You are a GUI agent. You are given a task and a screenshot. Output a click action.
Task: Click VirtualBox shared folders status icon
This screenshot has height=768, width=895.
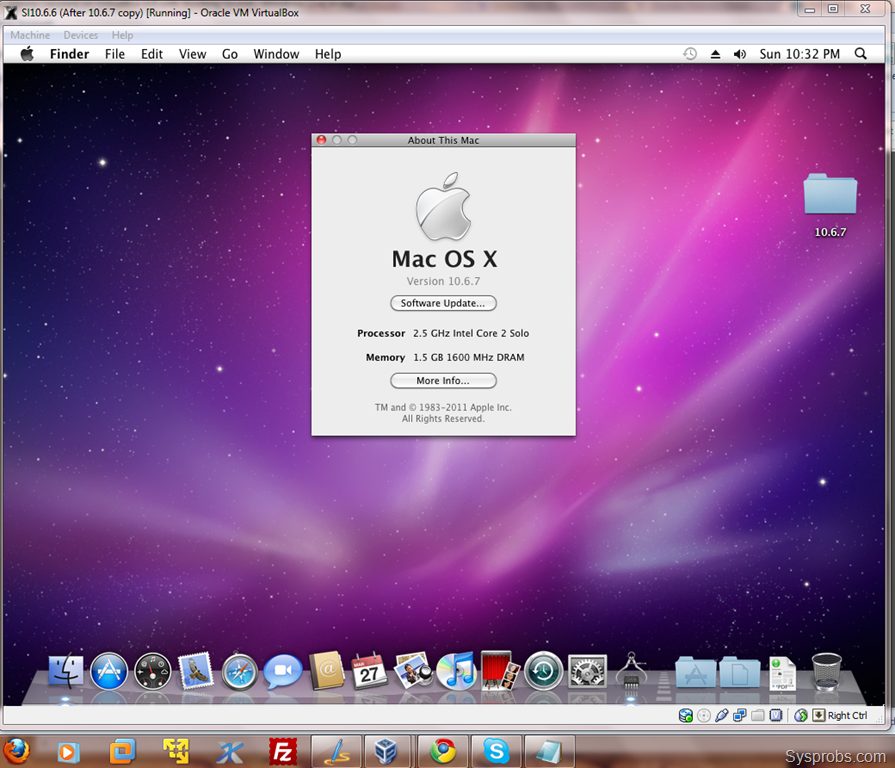757,715
